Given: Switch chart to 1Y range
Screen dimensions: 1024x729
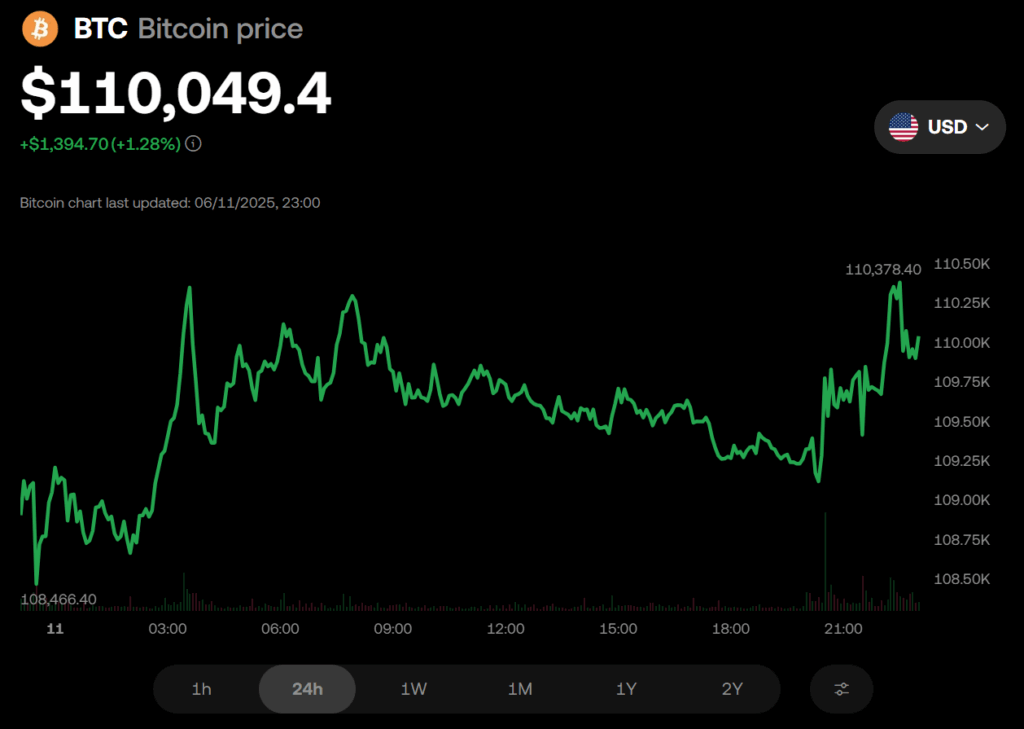Looking at the screenshot, I should pyautogui.click(x=626, y=689).
